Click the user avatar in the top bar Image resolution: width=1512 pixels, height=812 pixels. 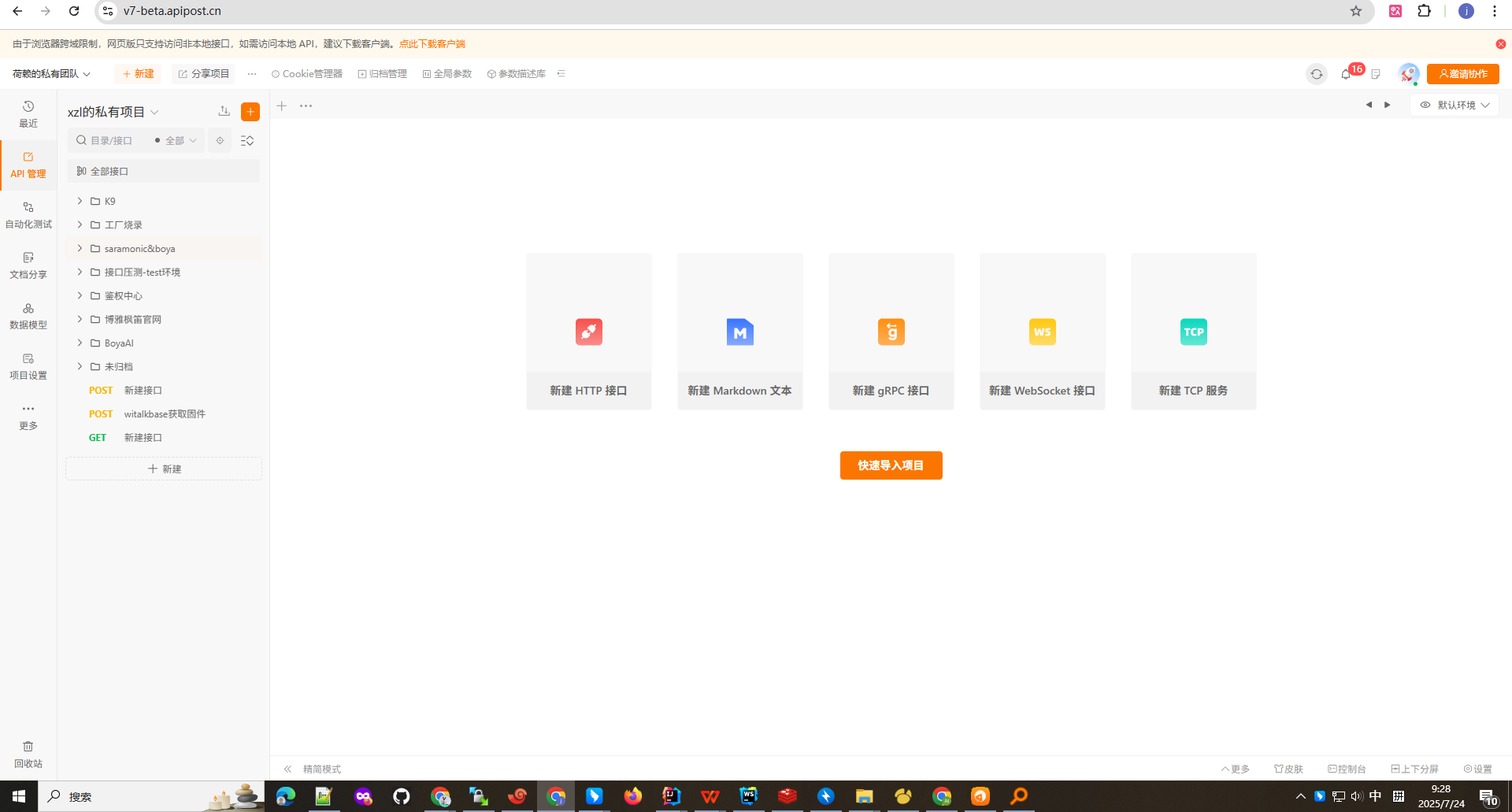[1408, 74]
